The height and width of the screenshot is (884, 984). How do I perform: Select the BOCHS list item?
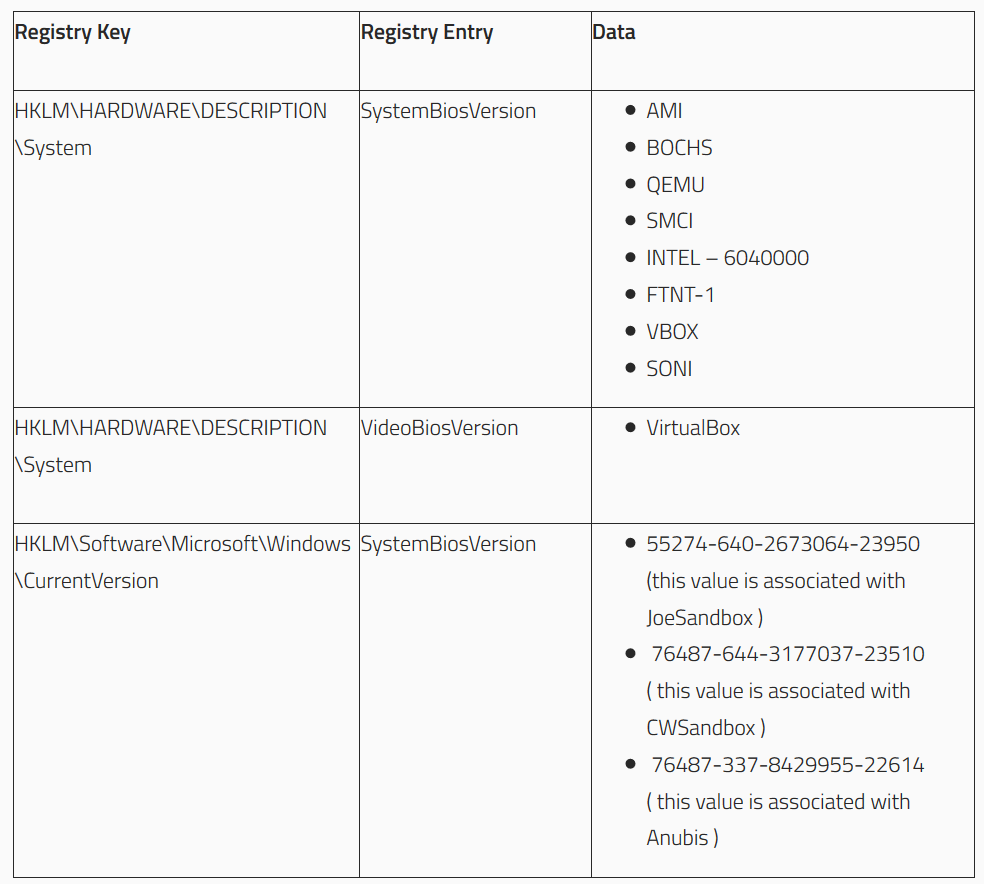click(679, 148)
